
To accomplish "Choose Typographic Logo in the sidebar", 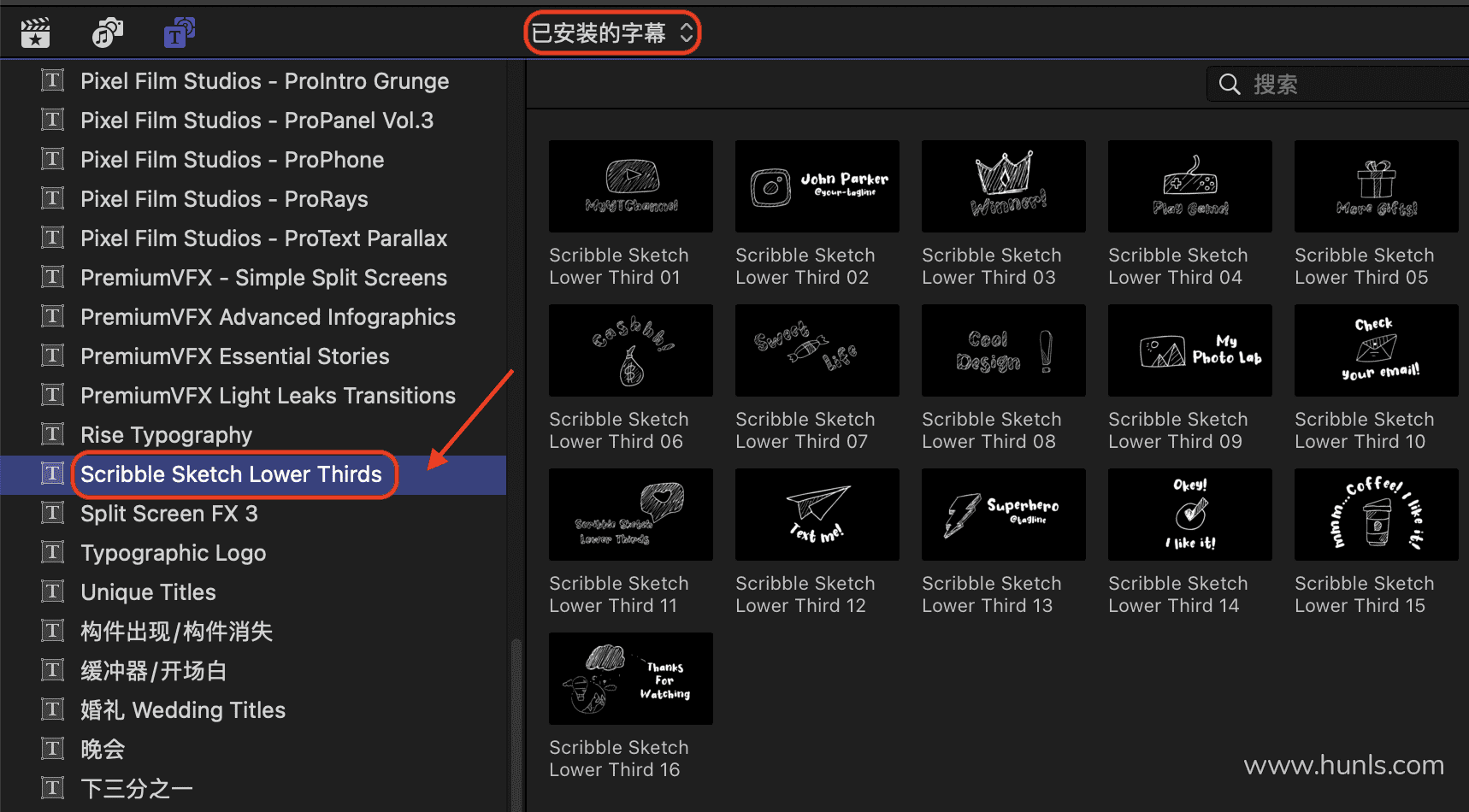I will (x=173, y=553).
